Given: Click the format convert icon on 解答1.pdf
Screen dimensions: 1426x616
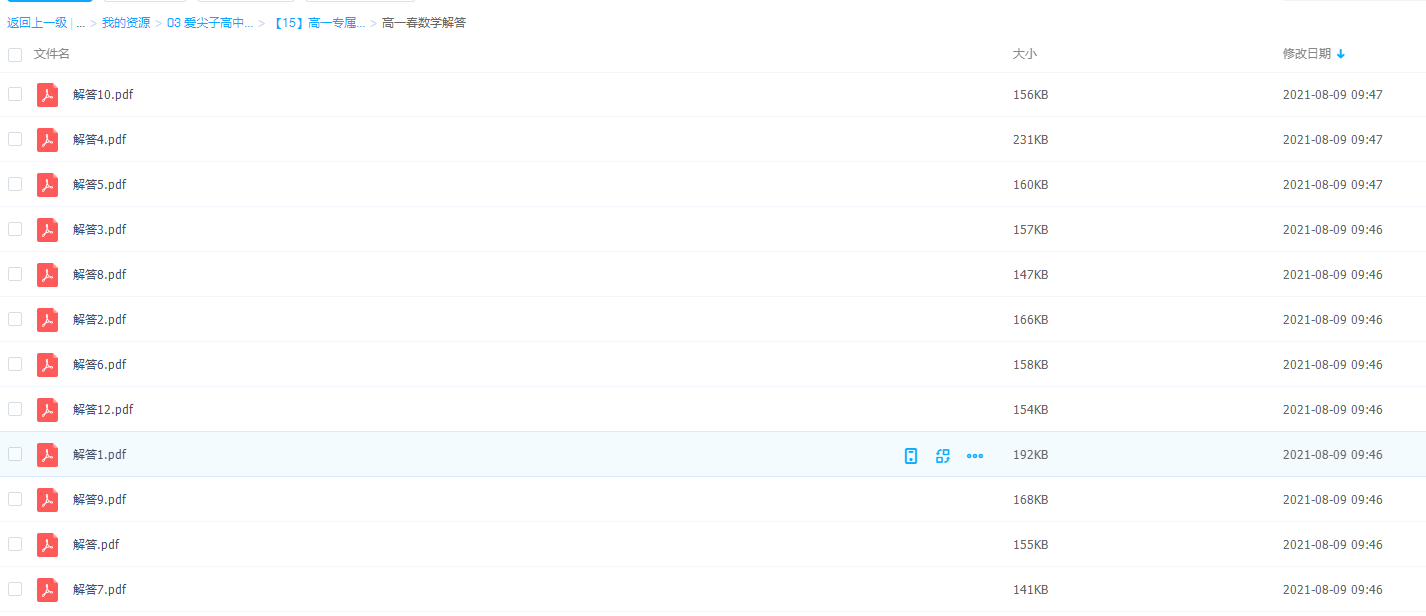Looking at the screenshot, I should (x=942, y=456).
